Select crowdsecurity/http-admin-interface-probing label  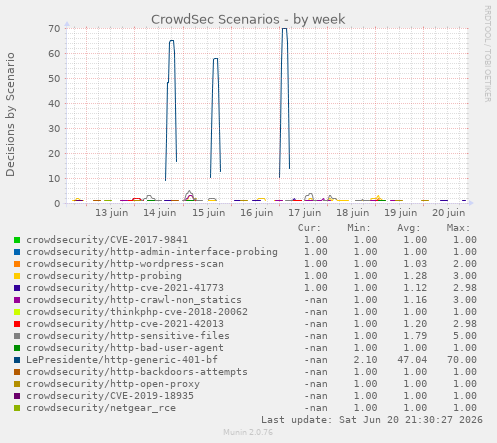[x=152, y=252]
